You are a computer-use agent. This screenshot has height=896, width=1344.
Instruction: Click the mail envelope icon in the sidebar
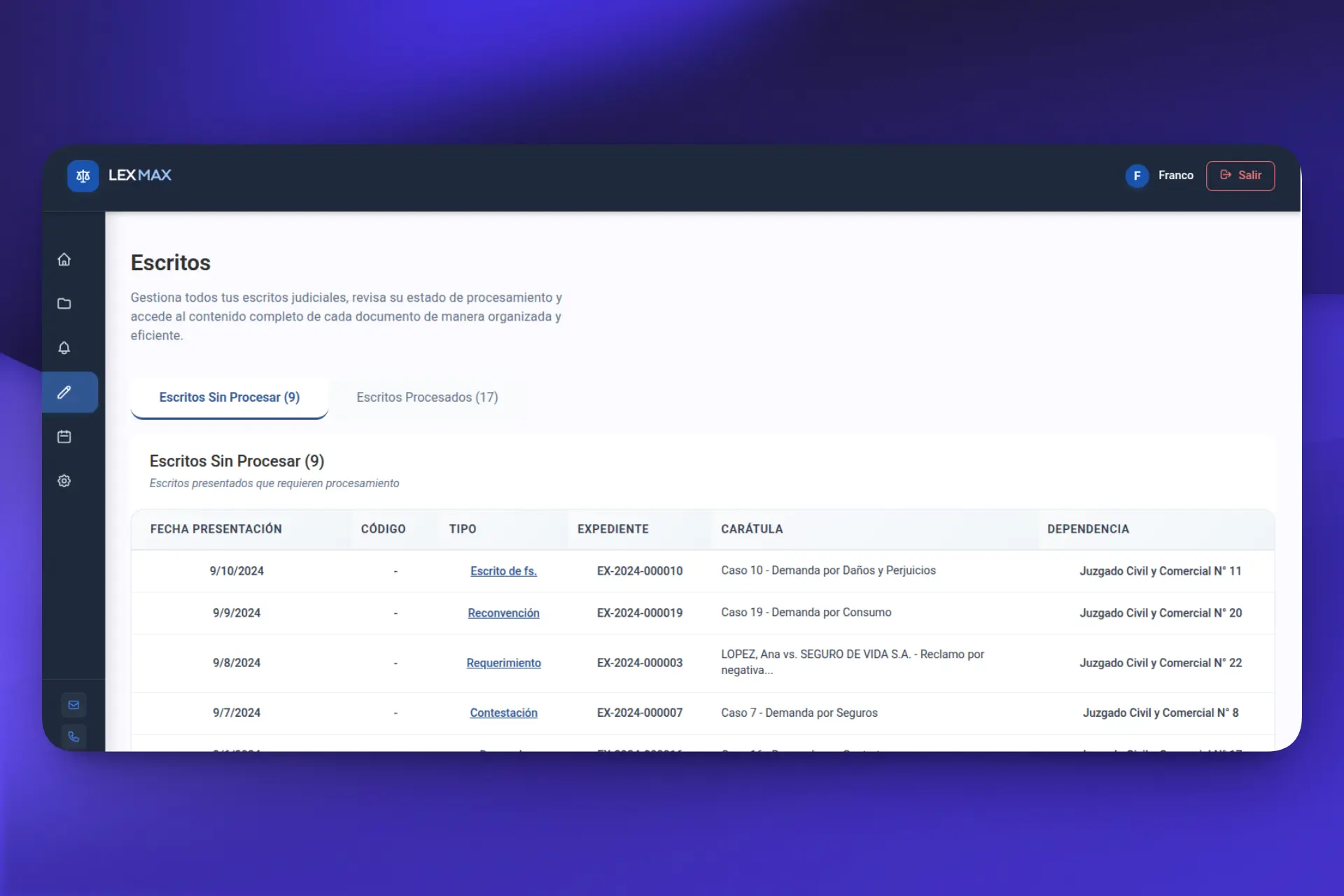pos(73,705)
